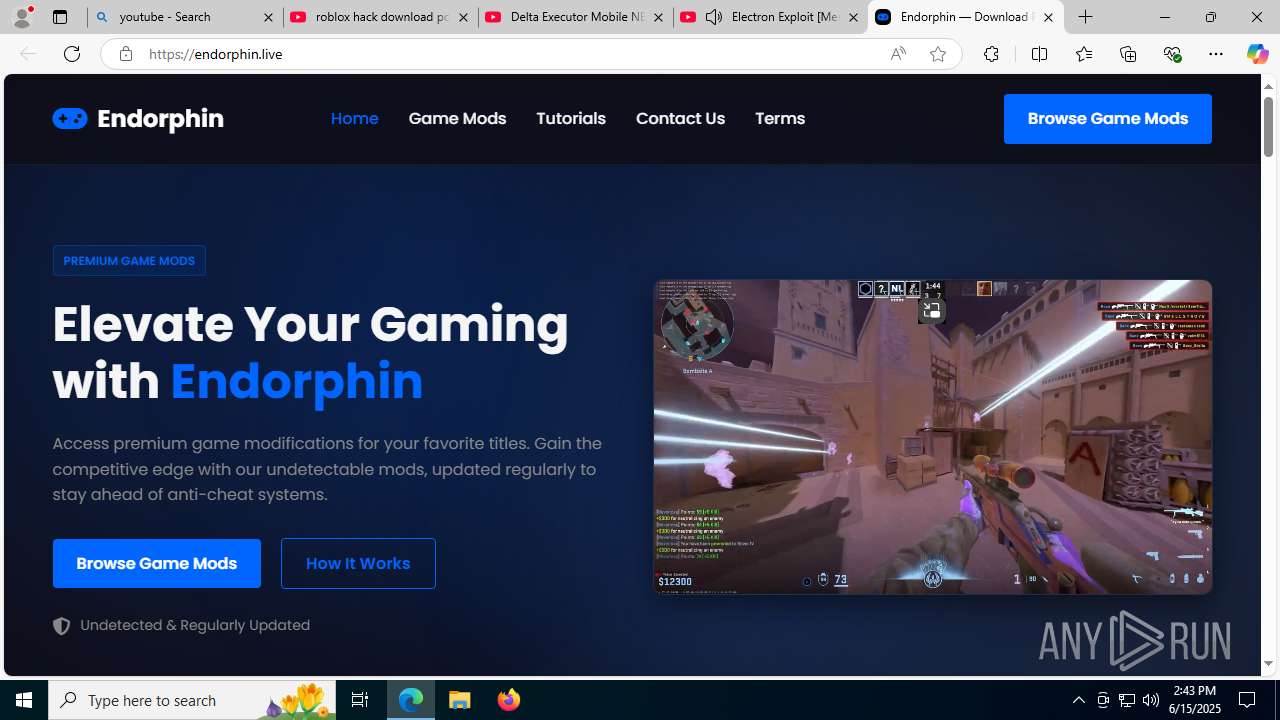Open Browser essentials icon
Screen dimensions: 1280x720
pos(1172,54)
